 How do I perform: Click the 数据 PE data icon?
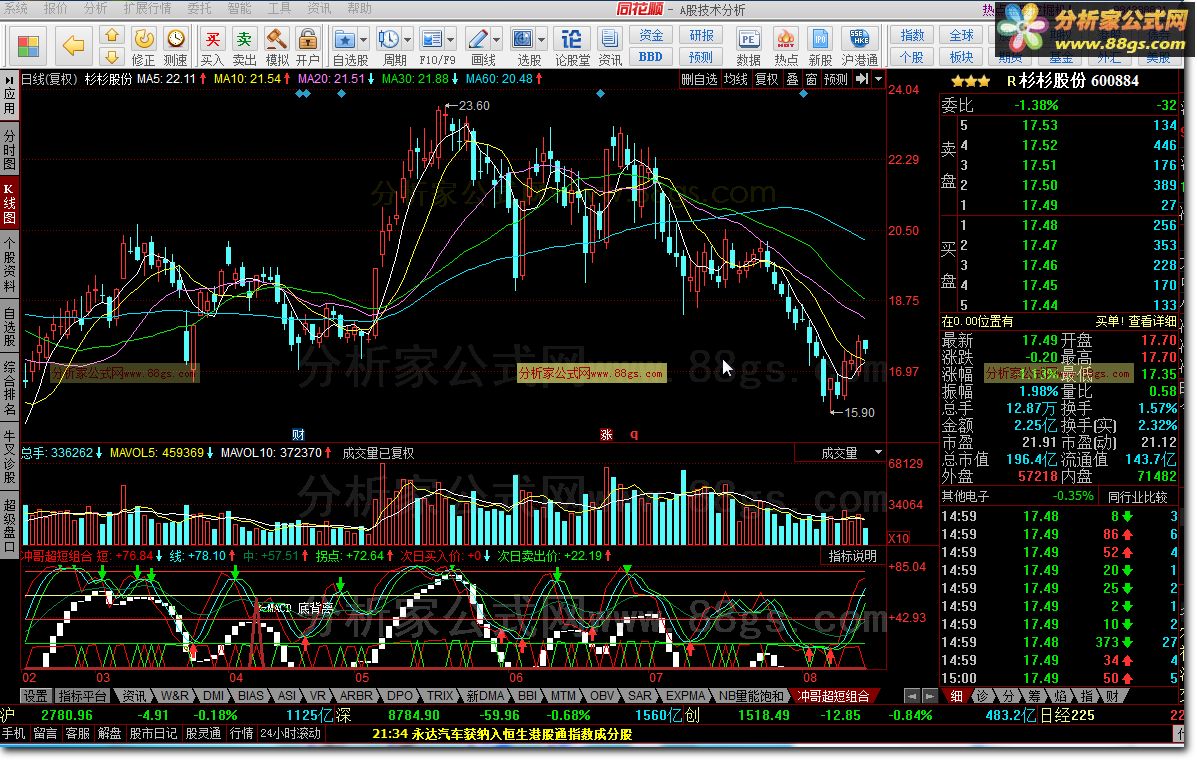pyautogui.click(x=748, y=47)
